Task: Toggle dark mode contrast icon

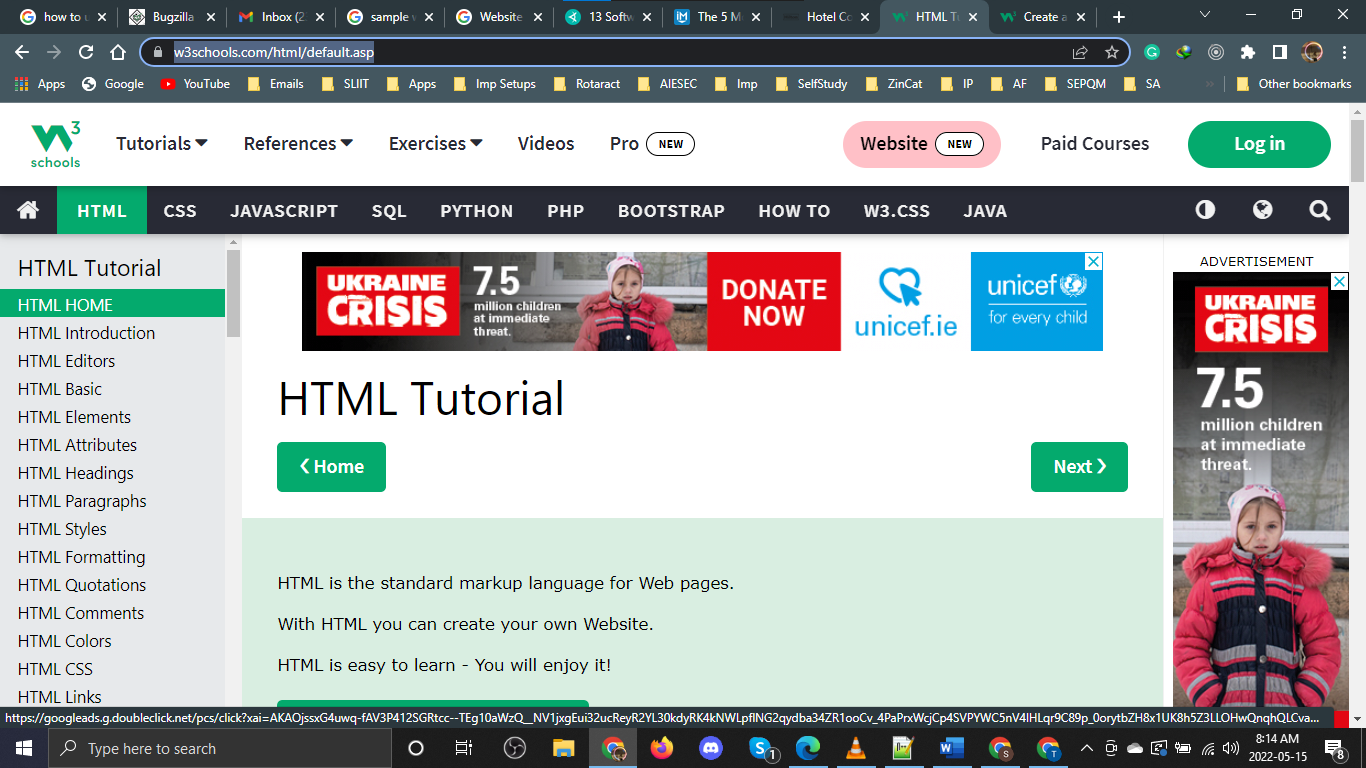Action: (1205, 210)
